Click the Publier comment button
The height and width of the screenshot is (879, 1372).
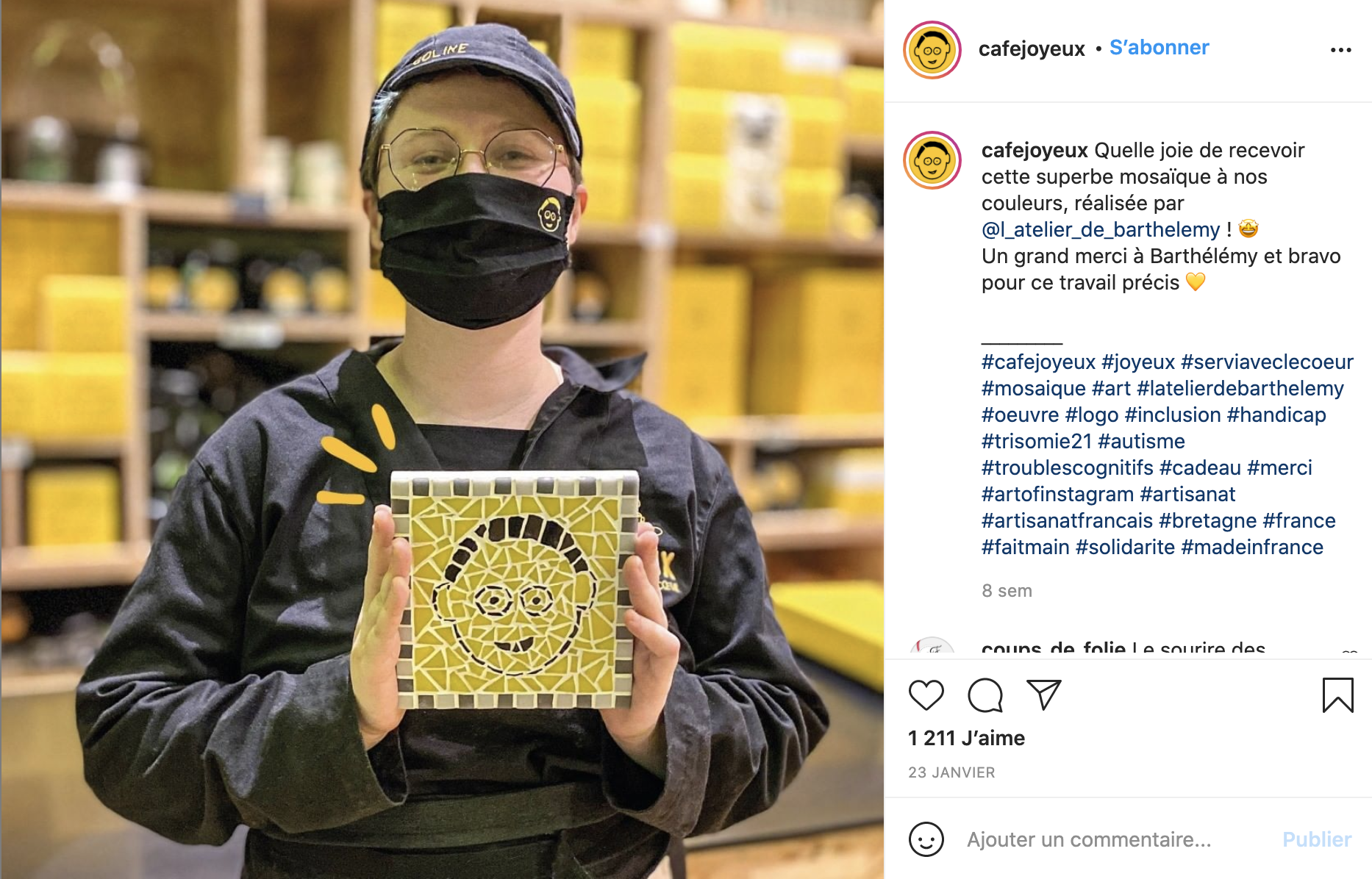[1317, 839]
